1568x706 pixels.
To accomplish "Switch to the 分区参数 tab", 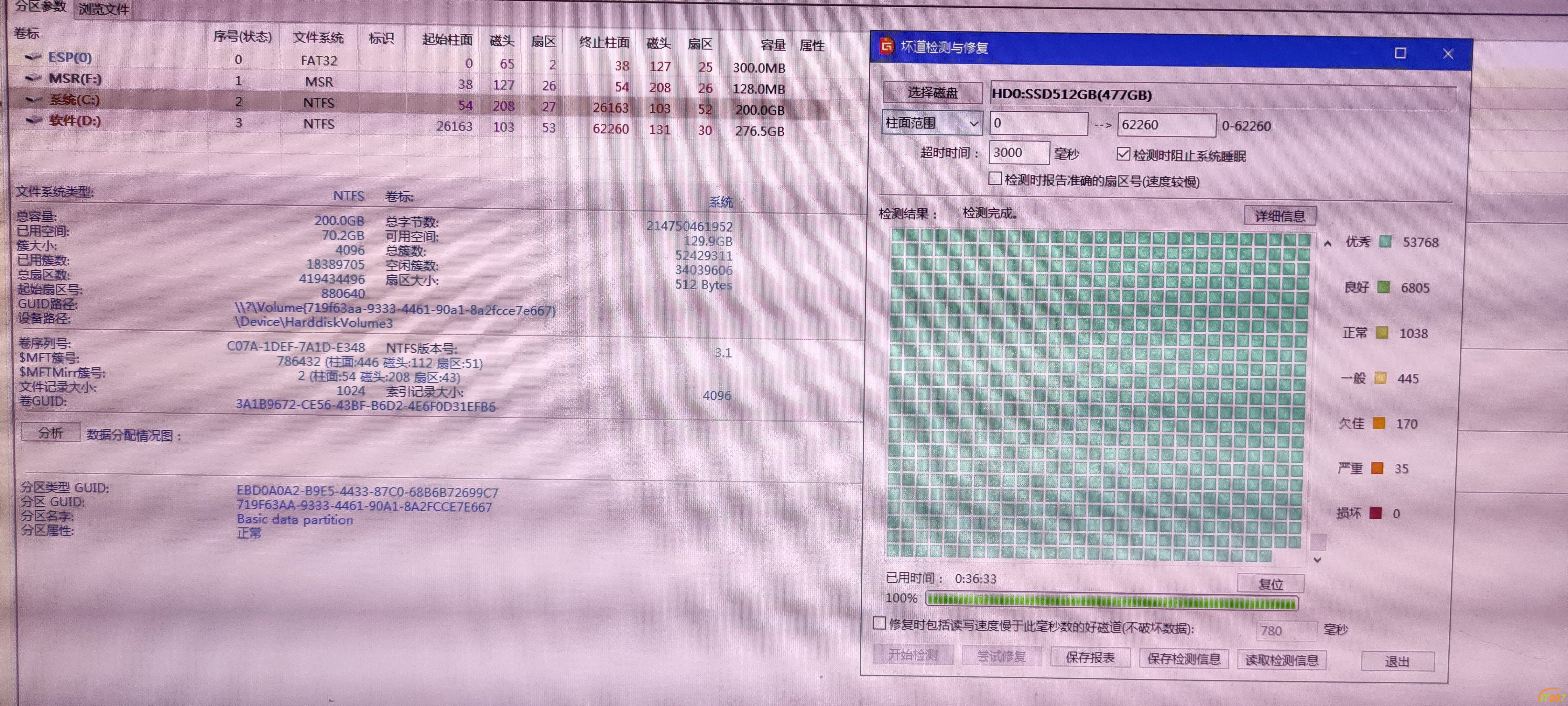I will click(40, 7).
